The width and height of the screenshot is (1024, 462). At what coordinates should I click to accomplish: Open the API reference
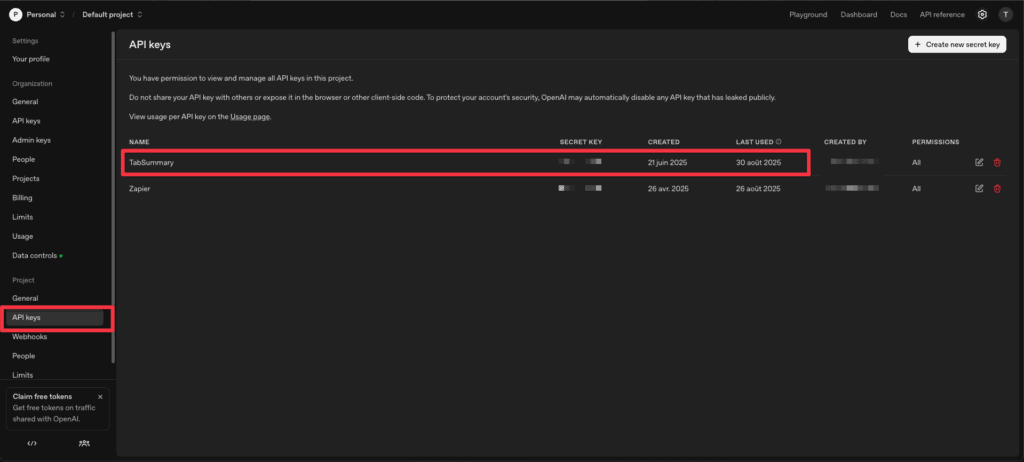tap(942, 14)
